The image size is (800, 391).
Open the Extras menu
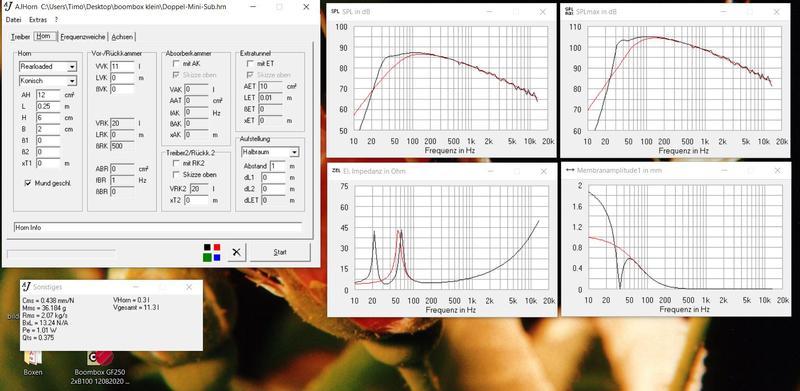tap(38, 20)
